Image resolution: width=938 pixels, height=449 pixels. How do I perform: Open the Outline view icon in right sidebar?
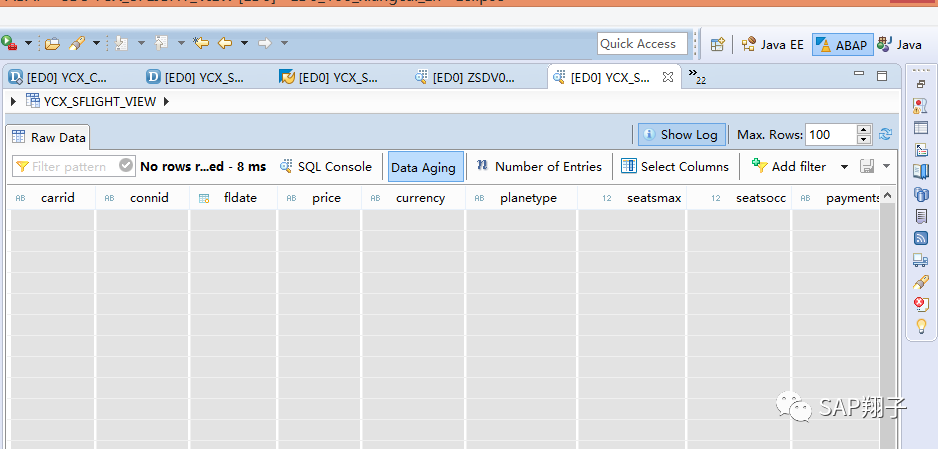[x=921, y=149]
